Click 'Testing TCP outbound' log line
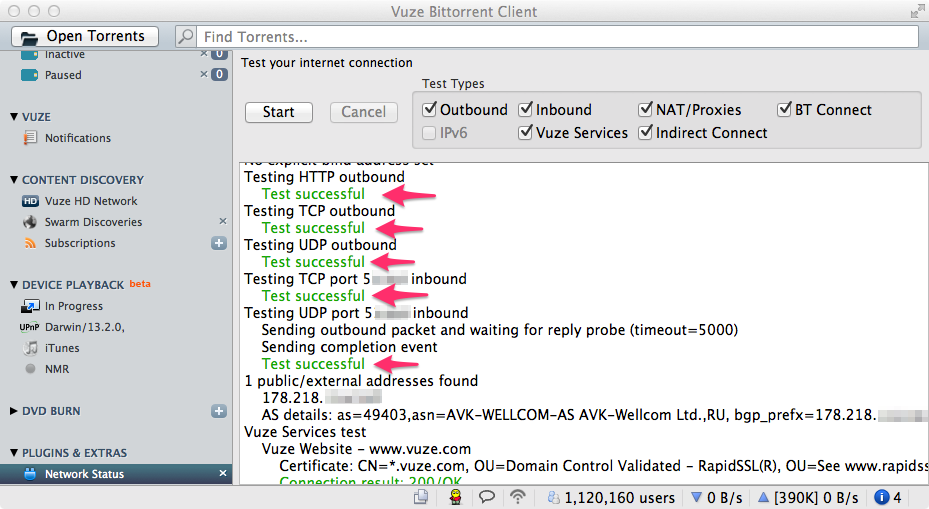Image resolution: width=929 pixels, height=509 pixels. pos(319,211)
